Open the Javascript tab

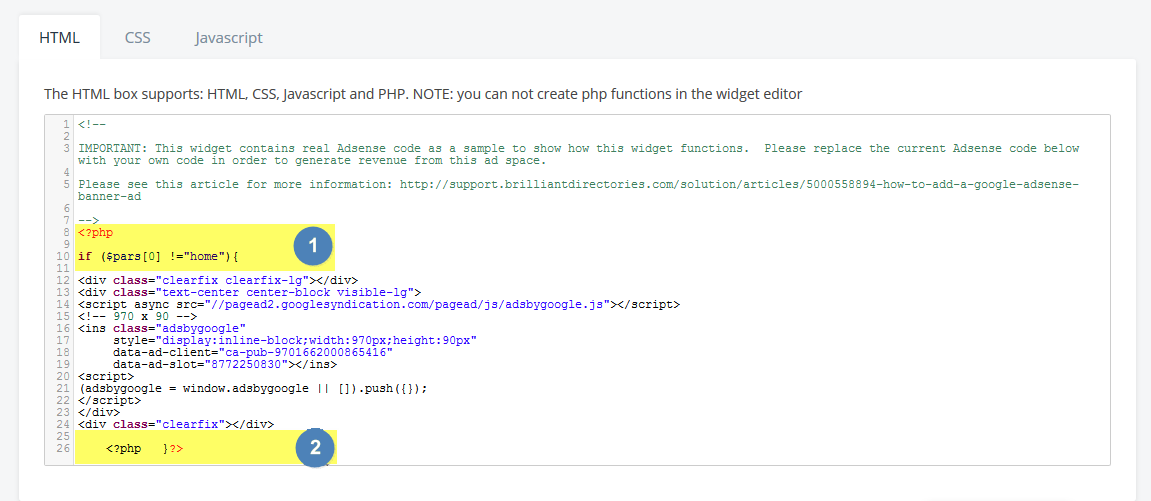229,37
